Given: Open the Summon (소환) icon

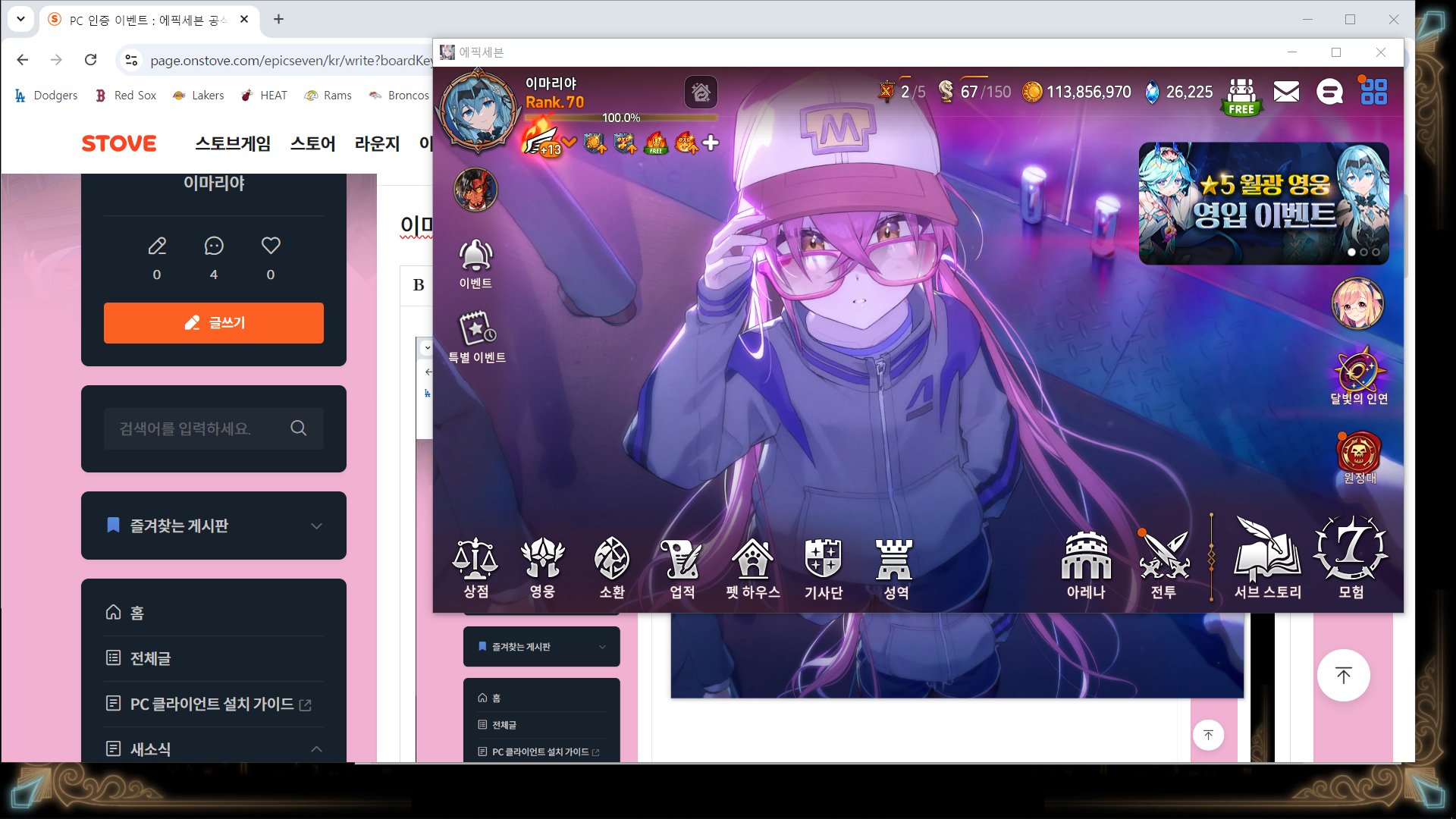Looking at the screenshot, I should click(x=612, y=568).
